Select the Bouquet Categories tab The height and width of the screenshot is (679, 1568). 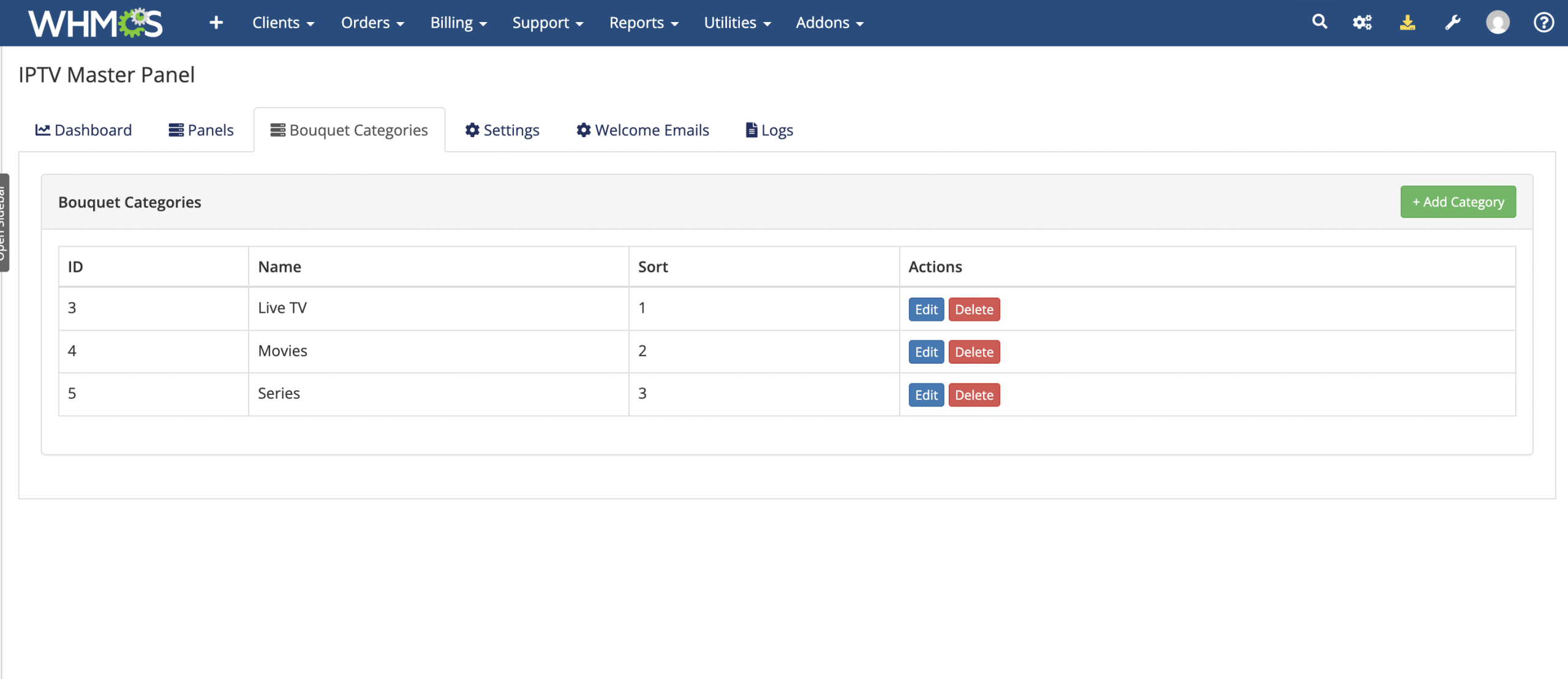tap(349, 130)
